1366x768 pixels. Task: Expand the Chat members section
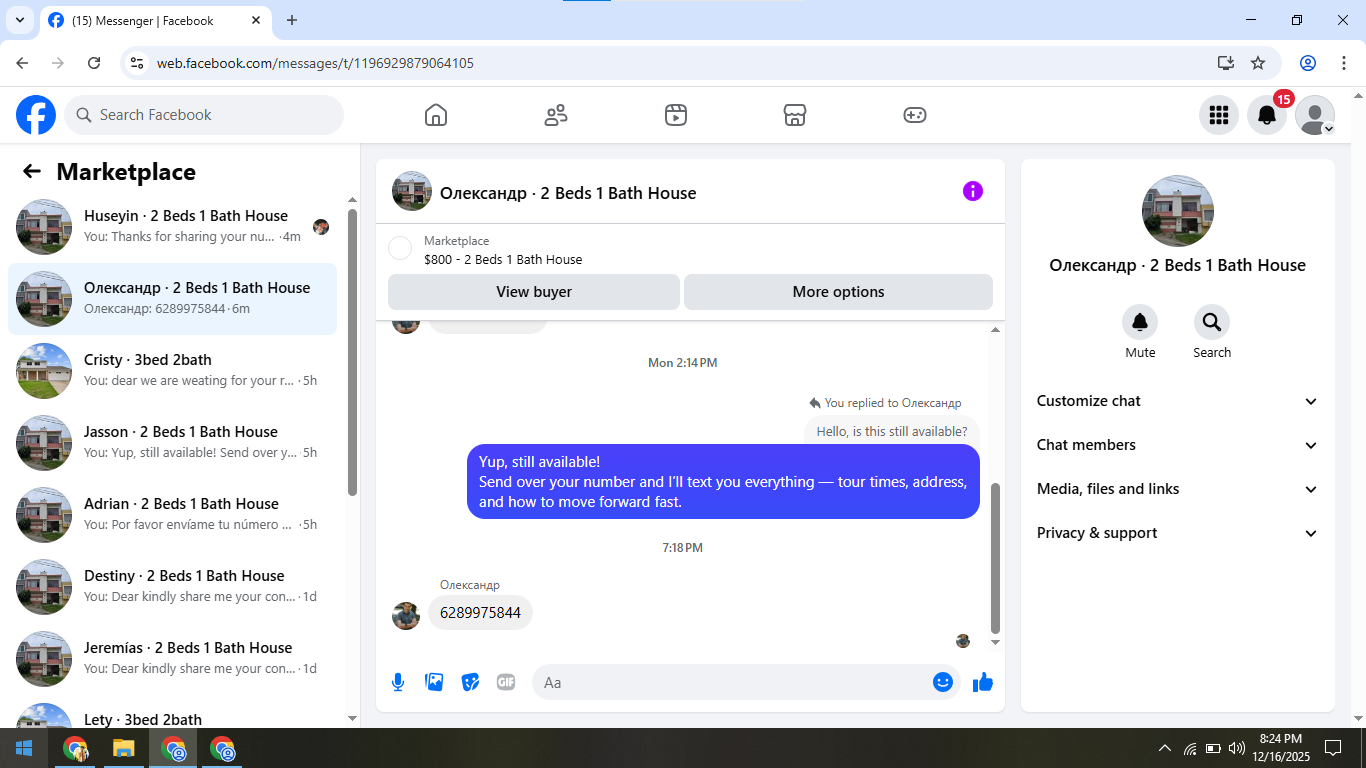(x=1178, y=445)
